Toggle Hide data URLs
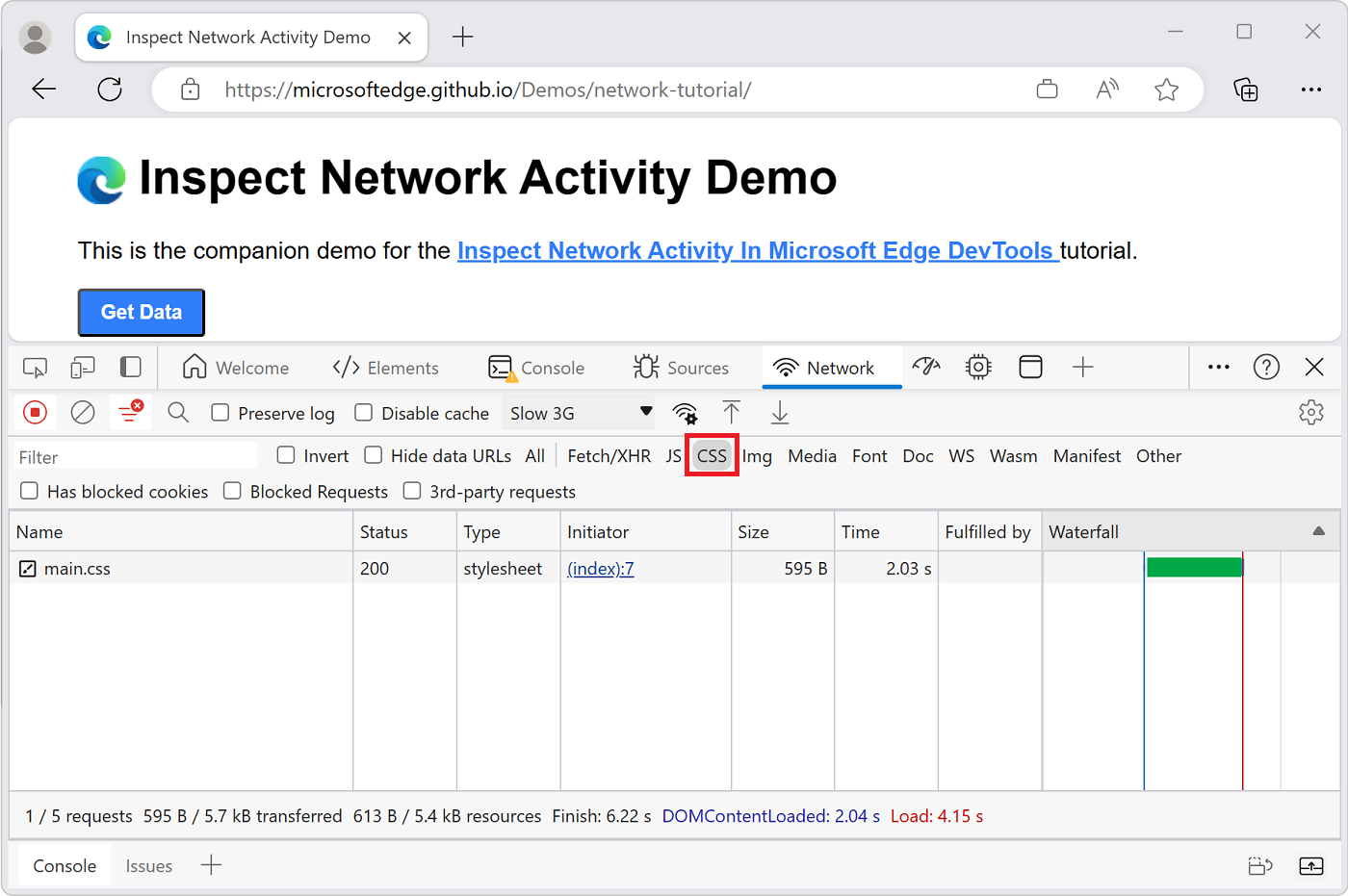 [373, 455]
